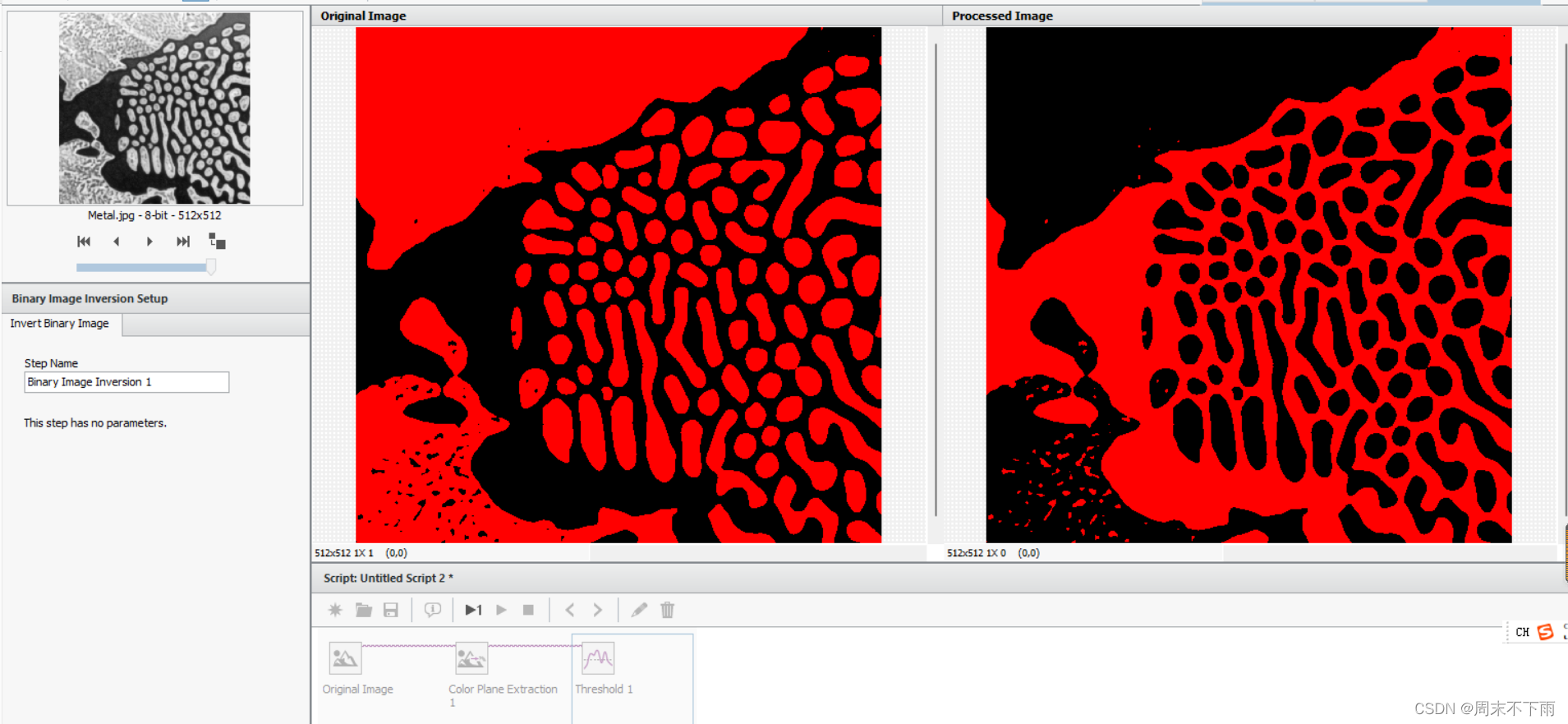The width and height of the screenshot is (1568, 724).
Task: Jump to the last image in browser
Action: (183, 241)
